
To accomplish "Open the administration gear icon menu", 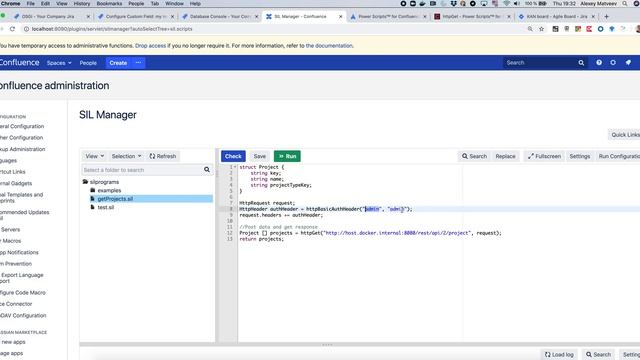I will click(x=613, y=63).
